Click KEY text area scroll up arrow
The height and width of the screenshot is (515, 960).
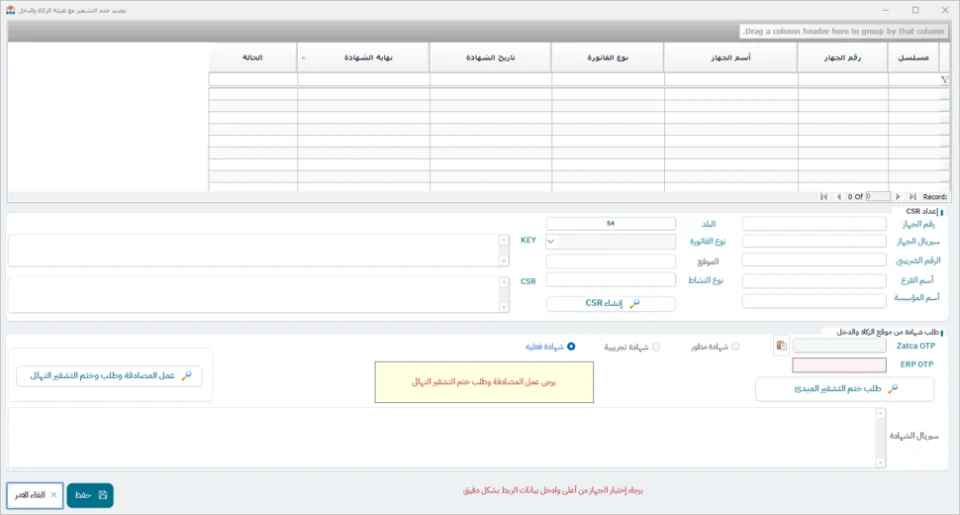504,240
